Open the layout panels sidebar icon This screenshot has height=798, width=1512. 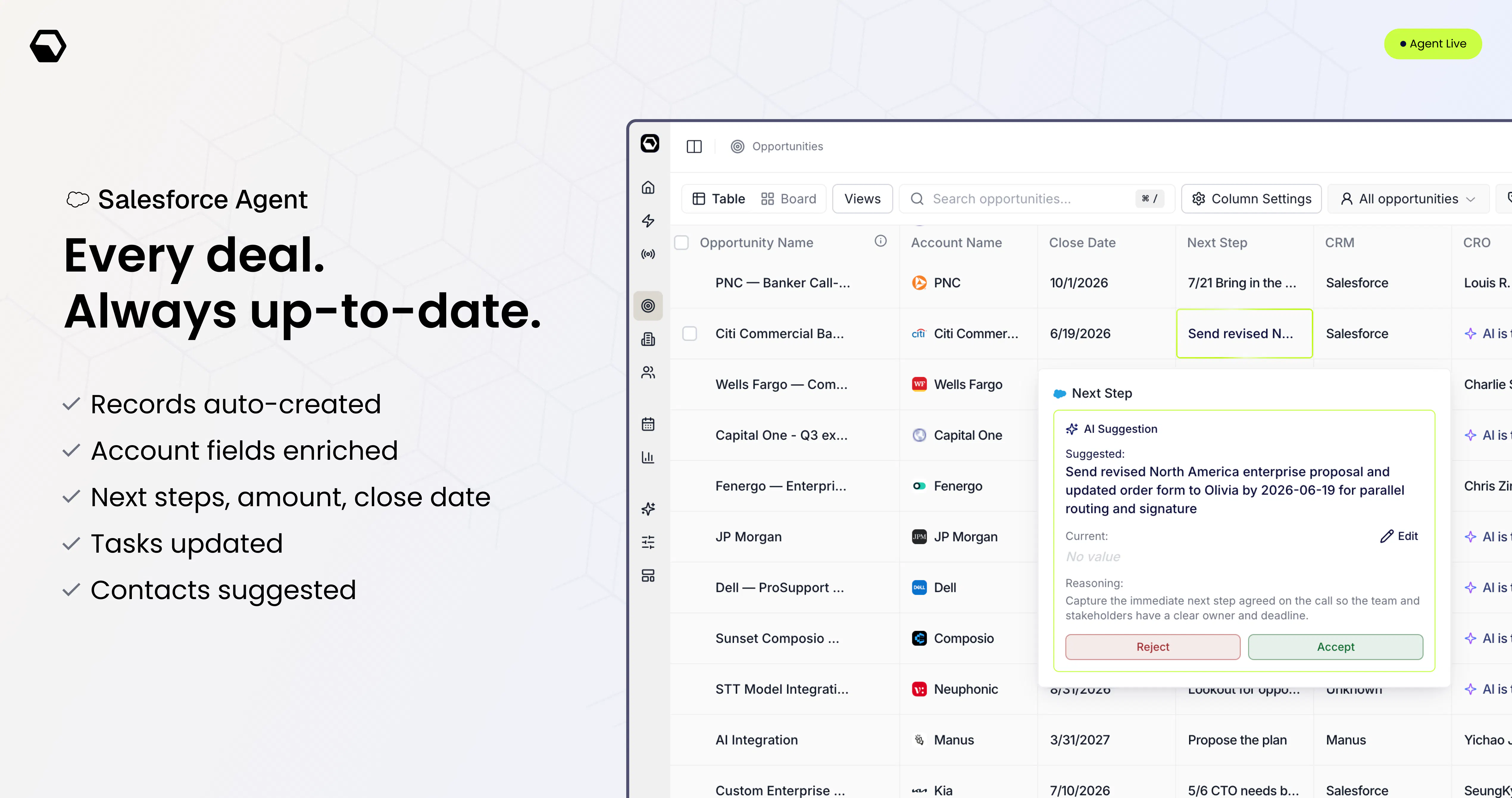(648, 576)
